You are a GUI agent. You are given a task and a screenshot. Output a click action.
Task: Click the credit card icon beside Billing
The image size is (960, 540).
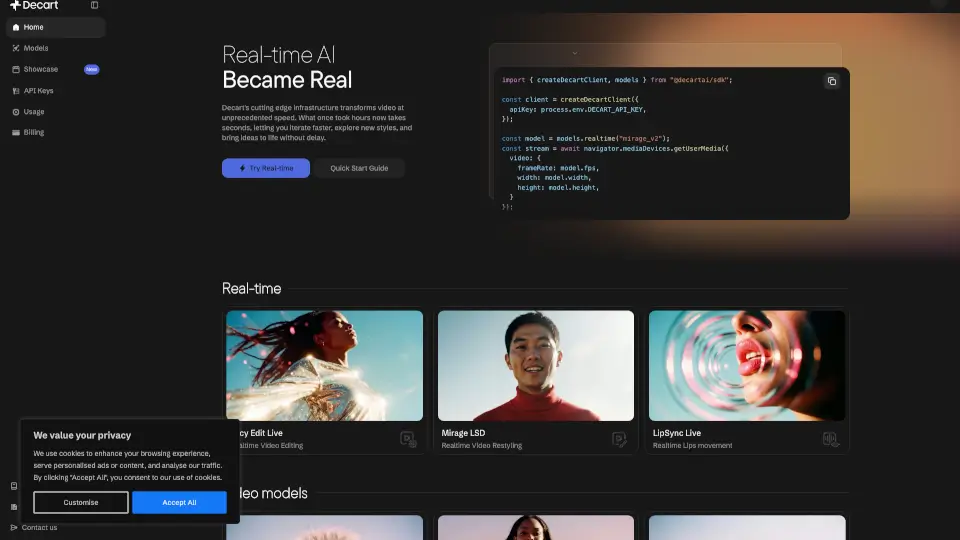click(x=15, y=132)
